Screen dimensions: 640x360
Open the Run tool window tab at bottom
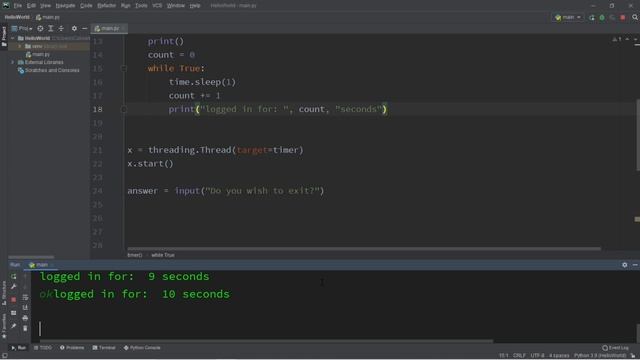[x=18, y=348]
